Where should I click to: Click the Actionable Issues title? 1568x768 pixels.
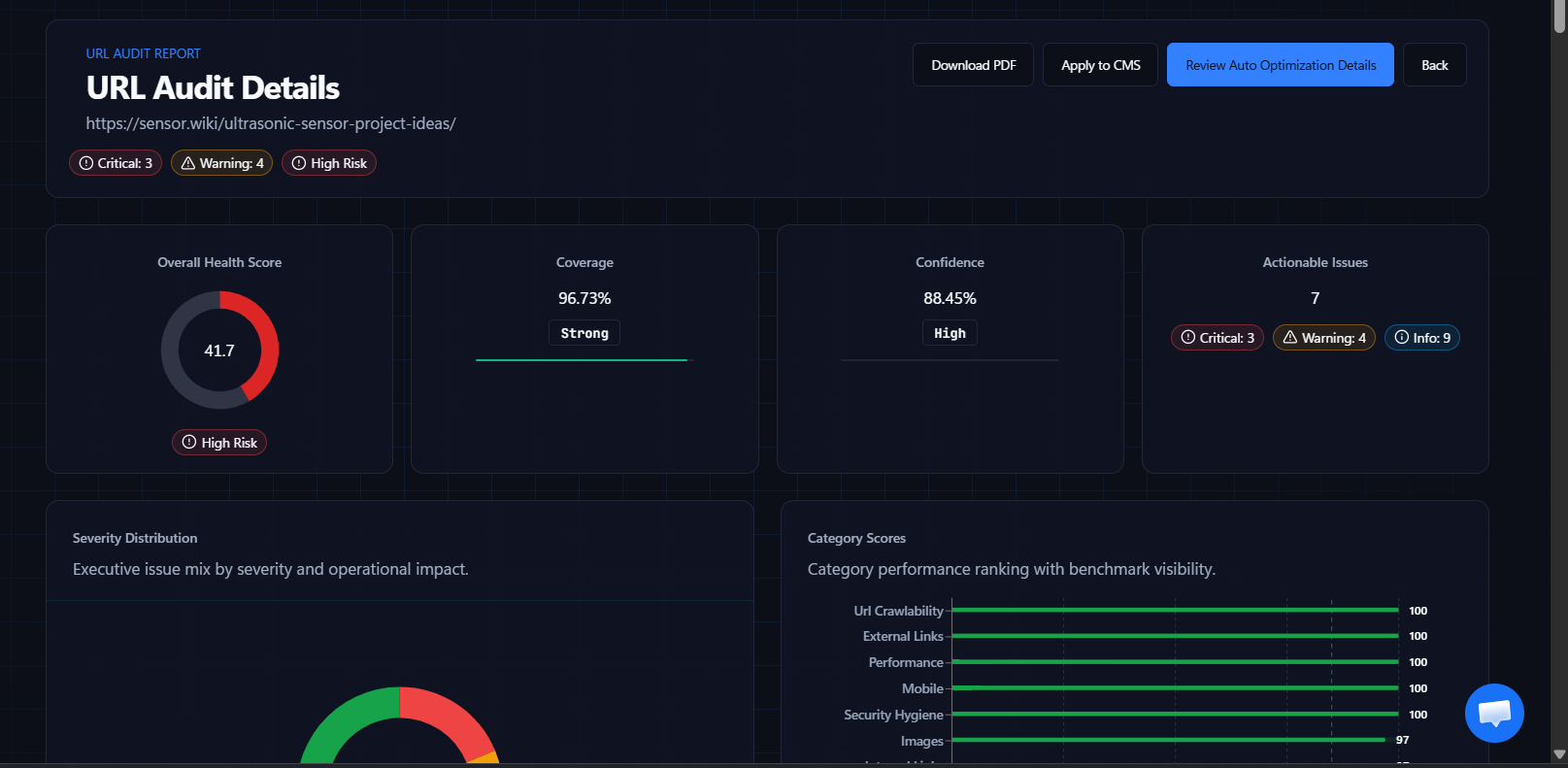1316,262
